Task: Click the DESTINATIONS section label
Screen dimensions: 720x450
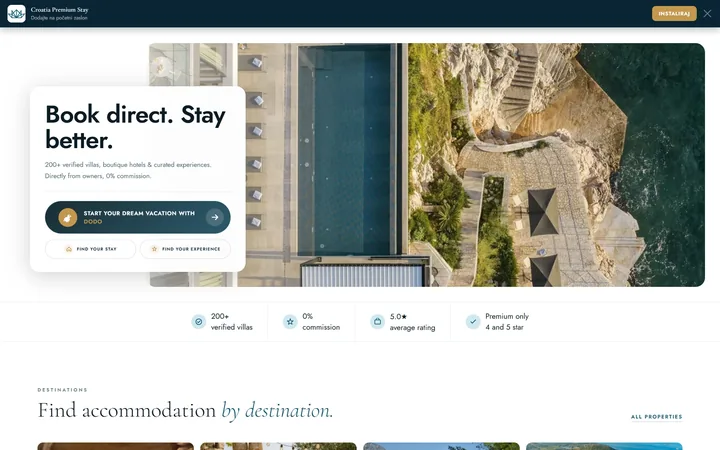Action: click(x=62, y=390)
